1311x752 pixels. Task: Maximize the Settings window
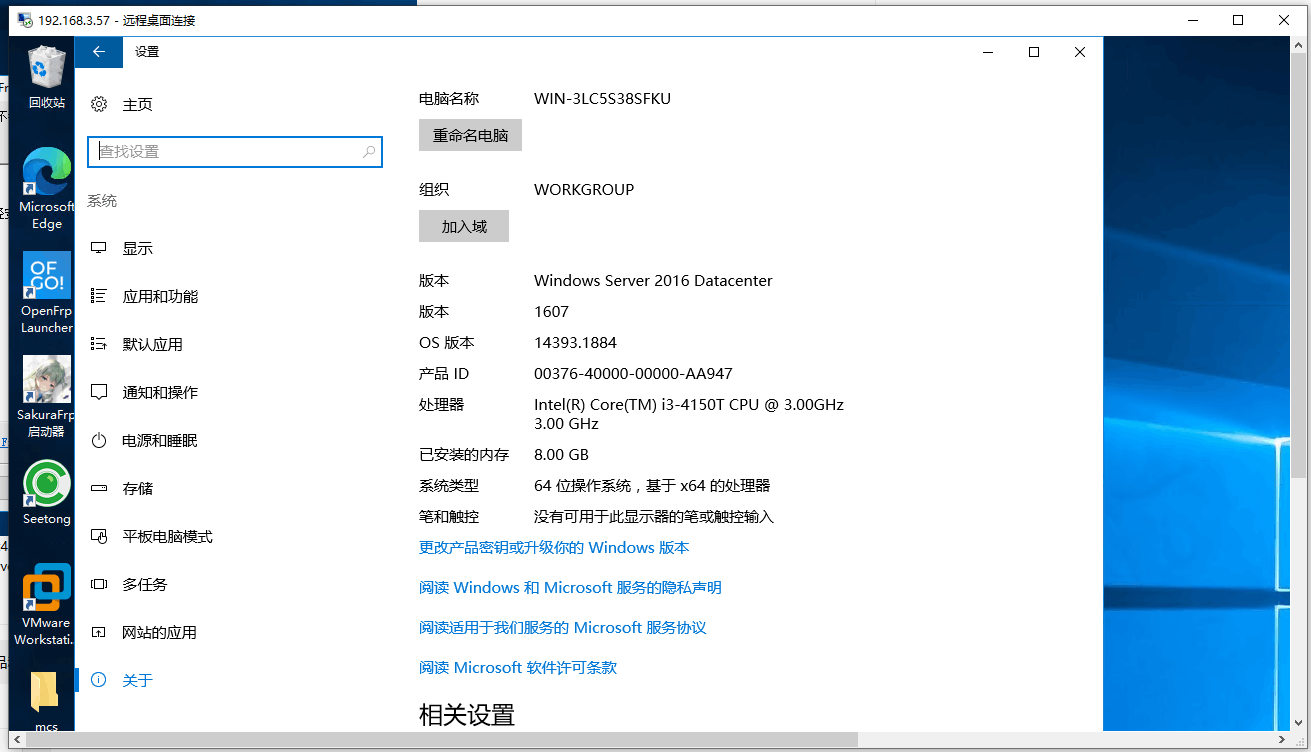pos(1034,52)
